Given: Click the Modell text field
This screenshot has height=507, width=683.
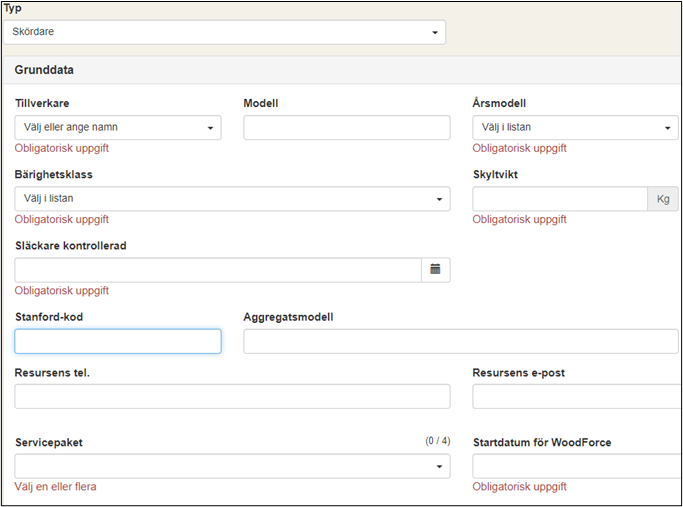Looking at the screenshot, I should [347, 128].
